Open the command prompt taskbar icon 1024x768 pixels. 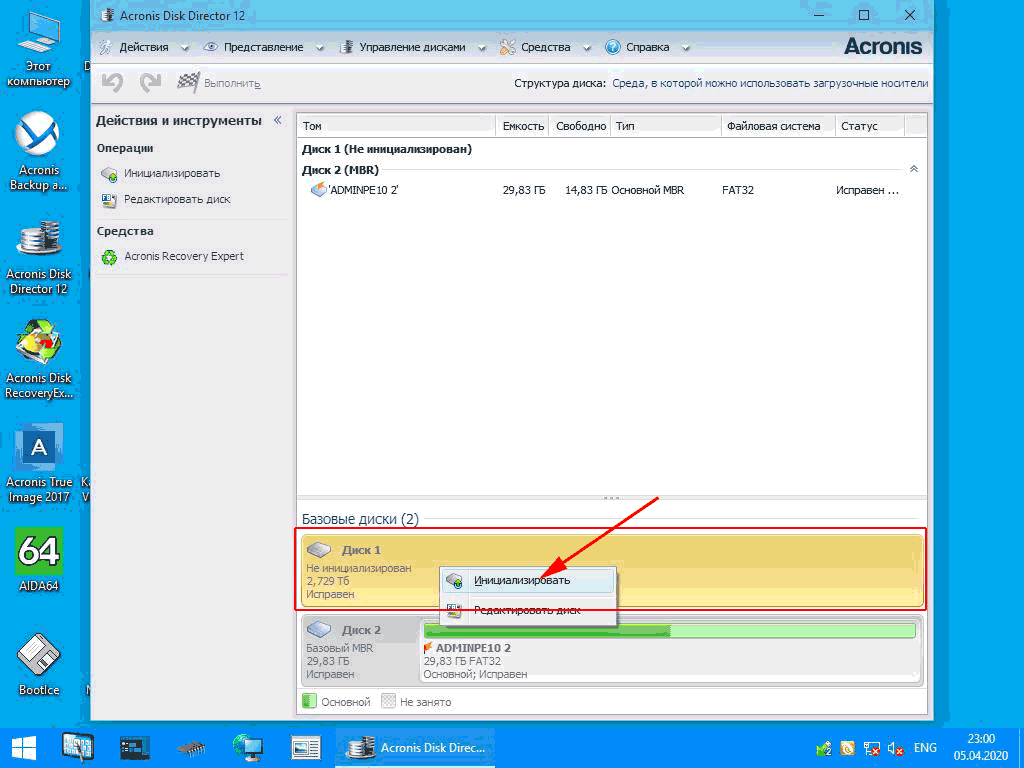click(x=135, y=748)
